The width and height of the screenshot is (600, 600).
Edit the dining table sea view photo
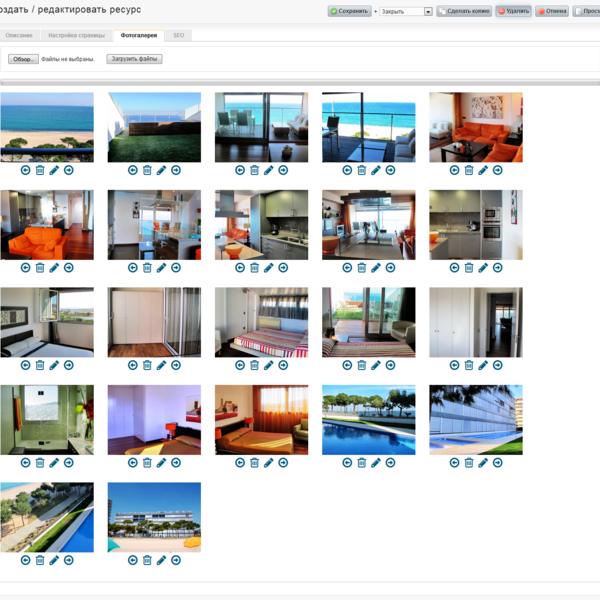pyautogui.click(x=269, y=170)
